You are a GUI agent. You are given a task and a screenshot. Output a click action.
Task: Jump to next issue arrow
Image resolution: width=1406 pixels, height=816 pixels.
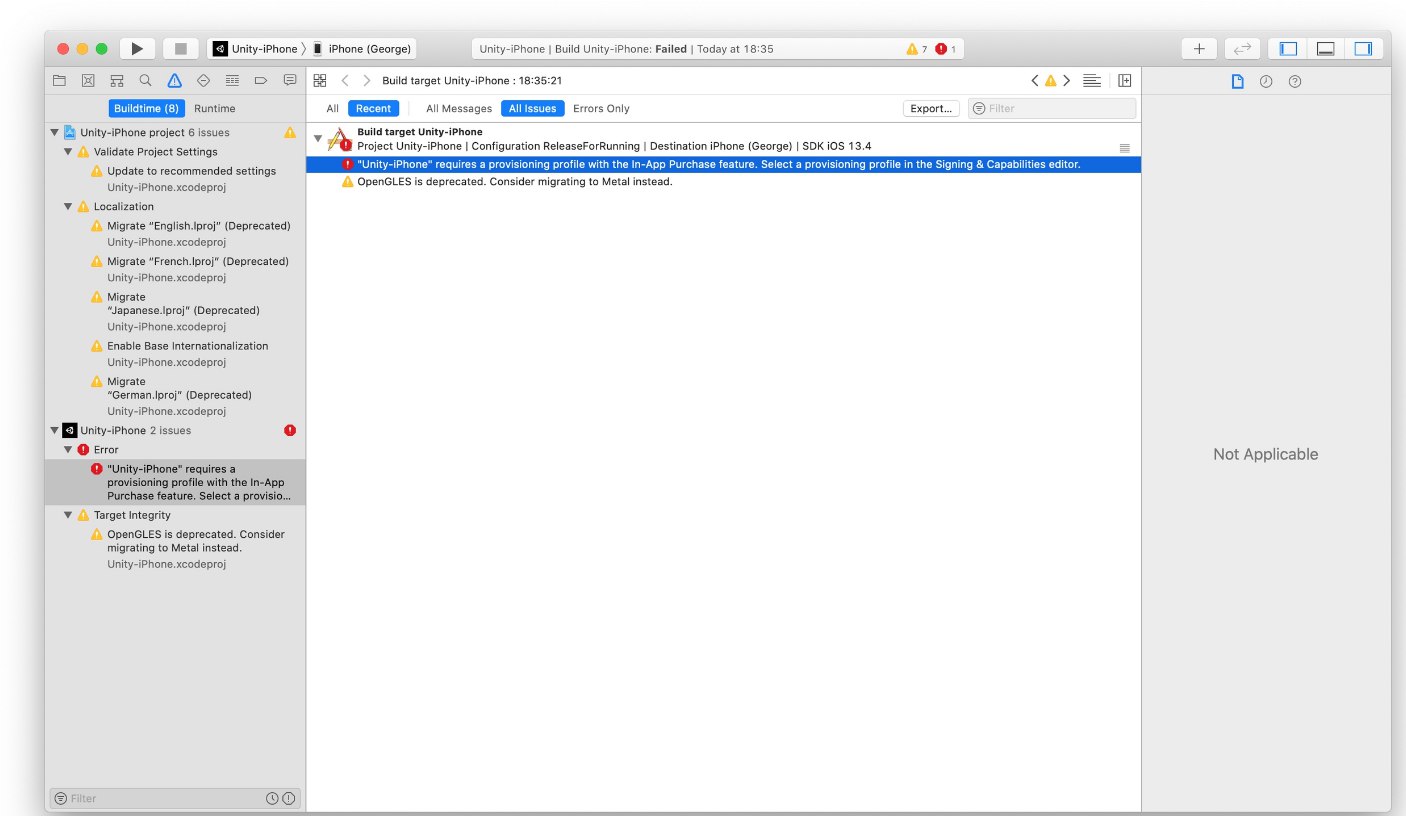1067,80
